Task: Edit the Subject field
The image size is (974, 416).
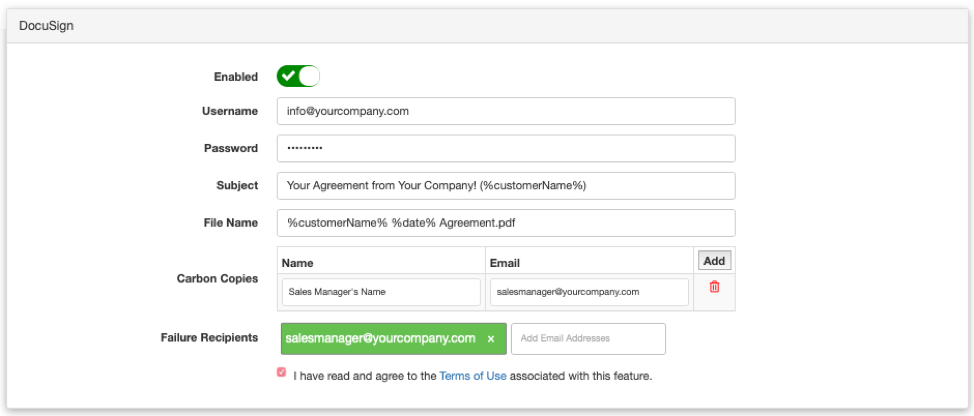Action: (x=506, y=186)
